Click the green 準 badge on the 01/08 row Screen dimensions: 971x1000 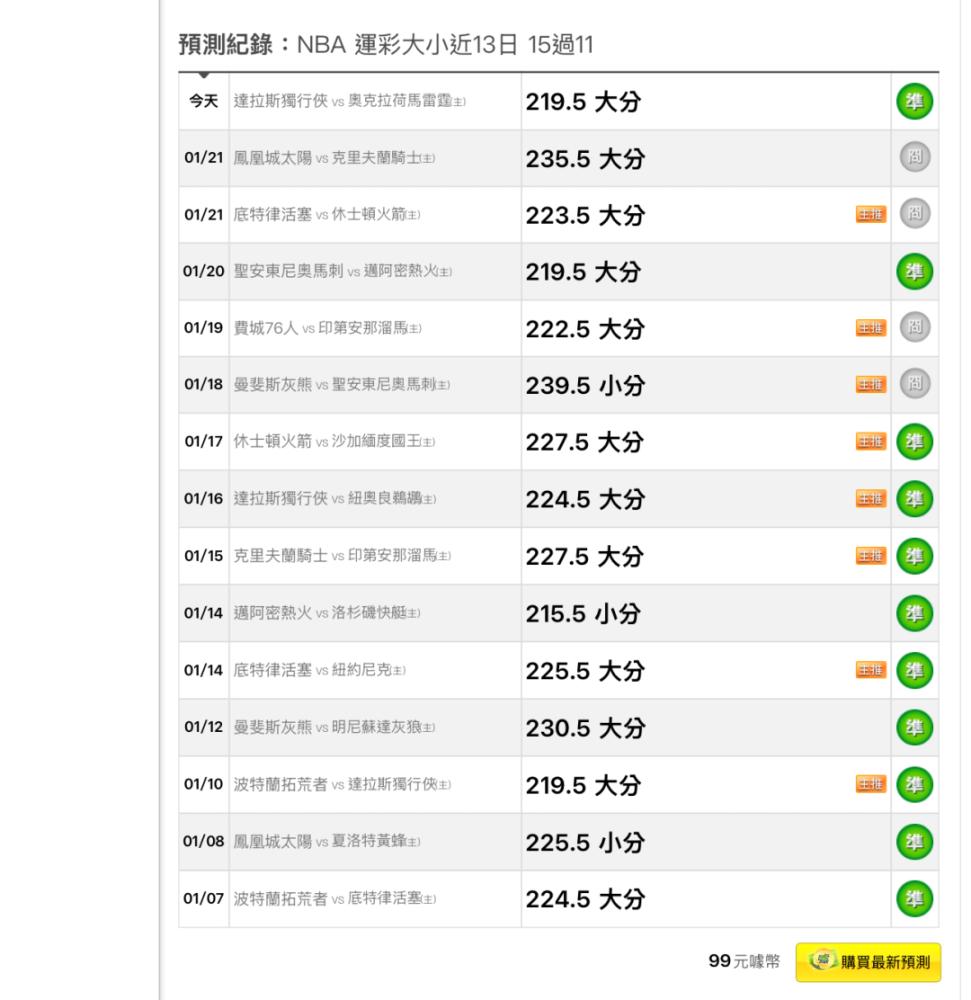tap(914, 842)
